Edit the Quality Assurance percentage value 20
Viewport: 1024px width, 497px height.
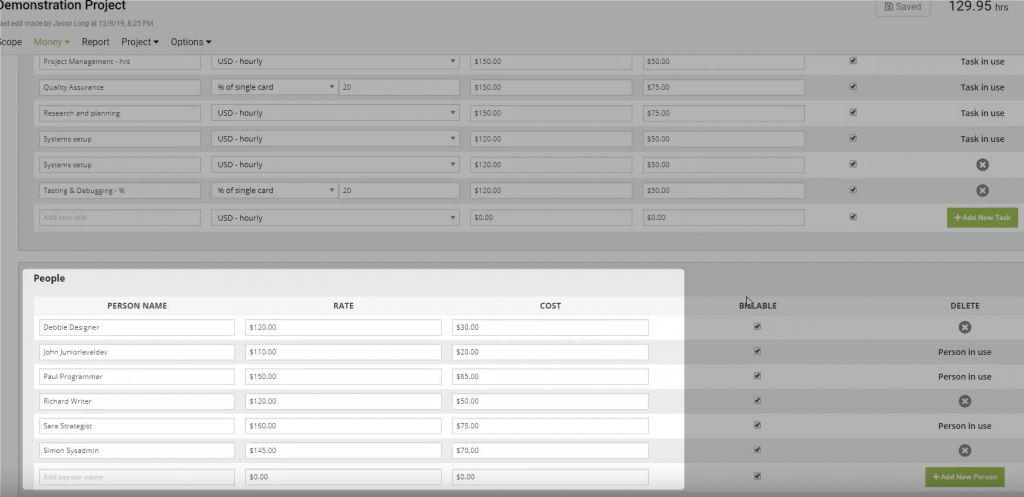click(399, 87)
